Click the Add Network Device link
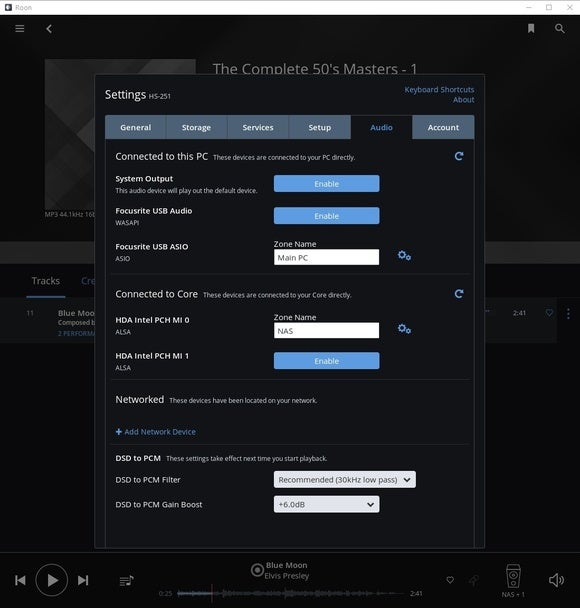 tap(155, 432)
